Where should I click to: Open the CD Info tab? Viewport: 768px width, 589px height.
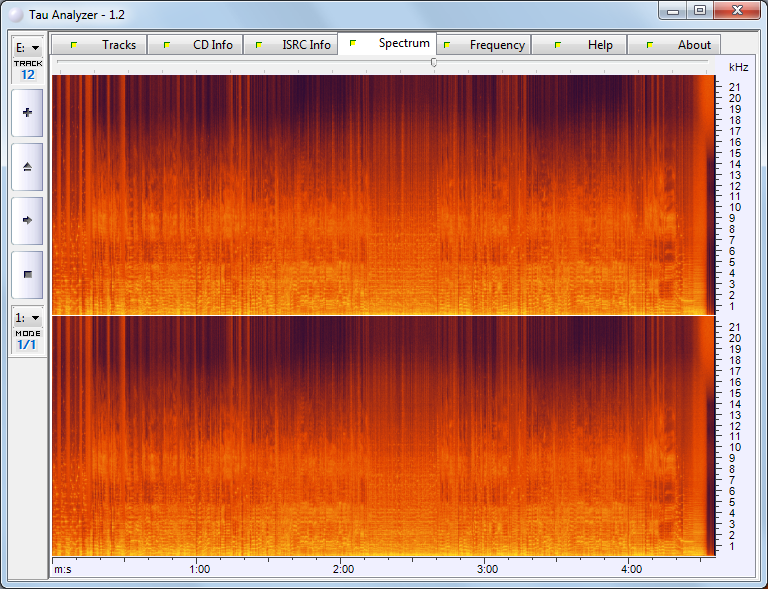point(202,45)
